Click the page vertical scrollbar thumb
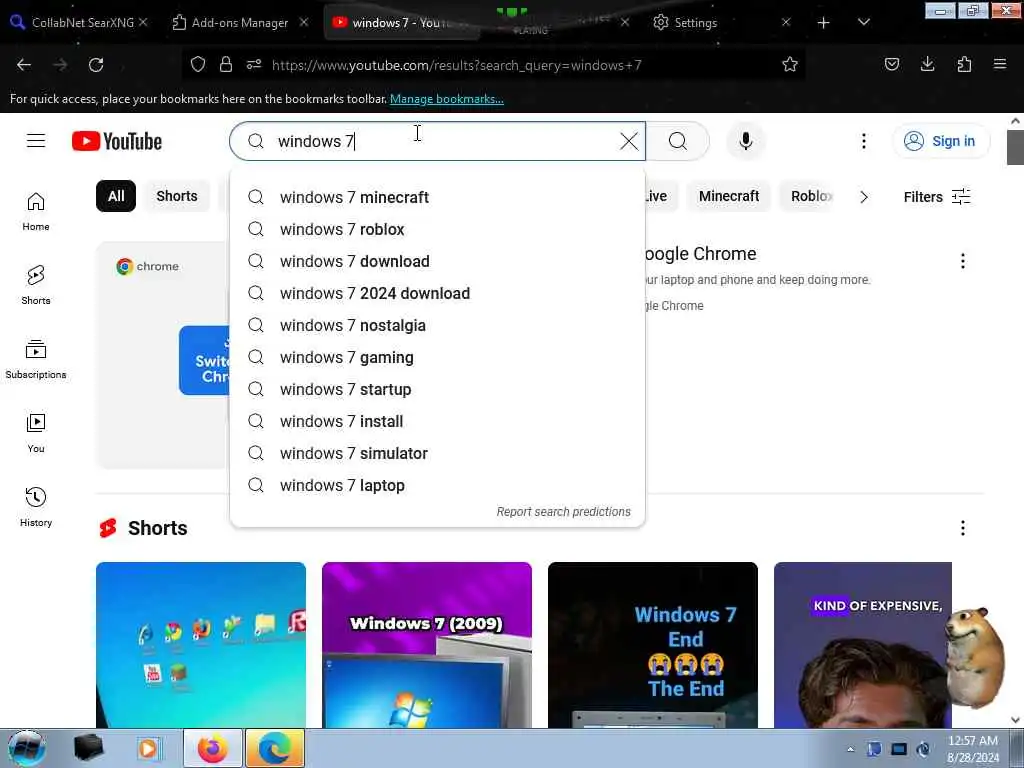This screenshot has height=768, width=1024. [x=1015, y=148]
